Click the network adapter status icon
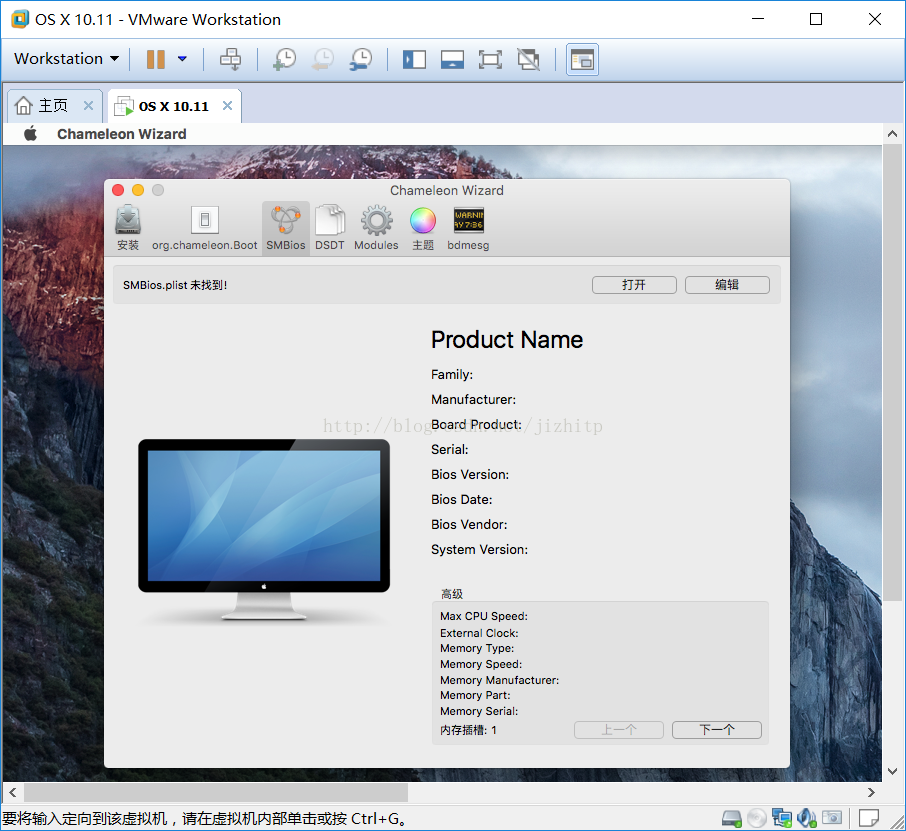906x831 pixels. pos(782,818)
